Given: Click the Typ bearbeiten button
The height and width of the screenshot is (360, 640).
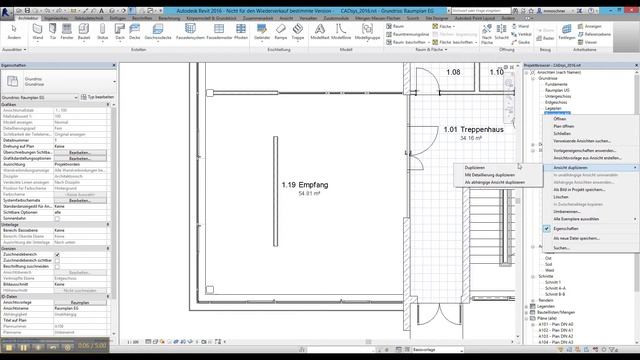Looking at the screenshot, I should point(97,97).
